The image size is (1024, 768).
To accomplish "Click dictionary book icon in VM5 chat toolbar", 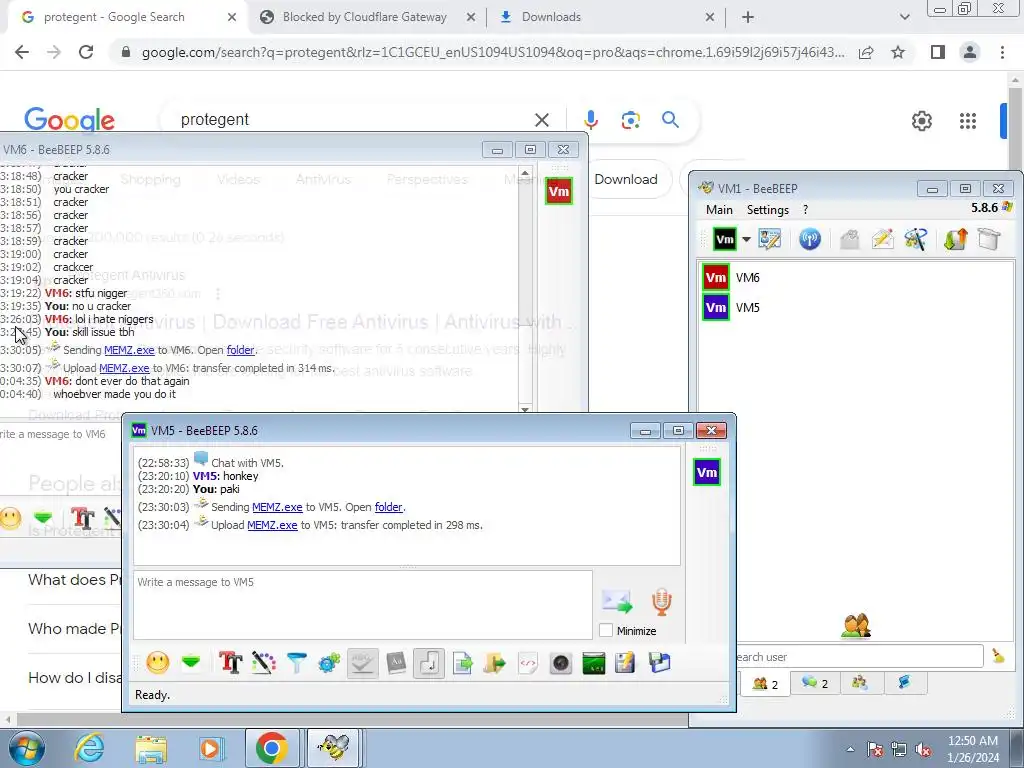I will pyautogui.click(x=396, y=664).
